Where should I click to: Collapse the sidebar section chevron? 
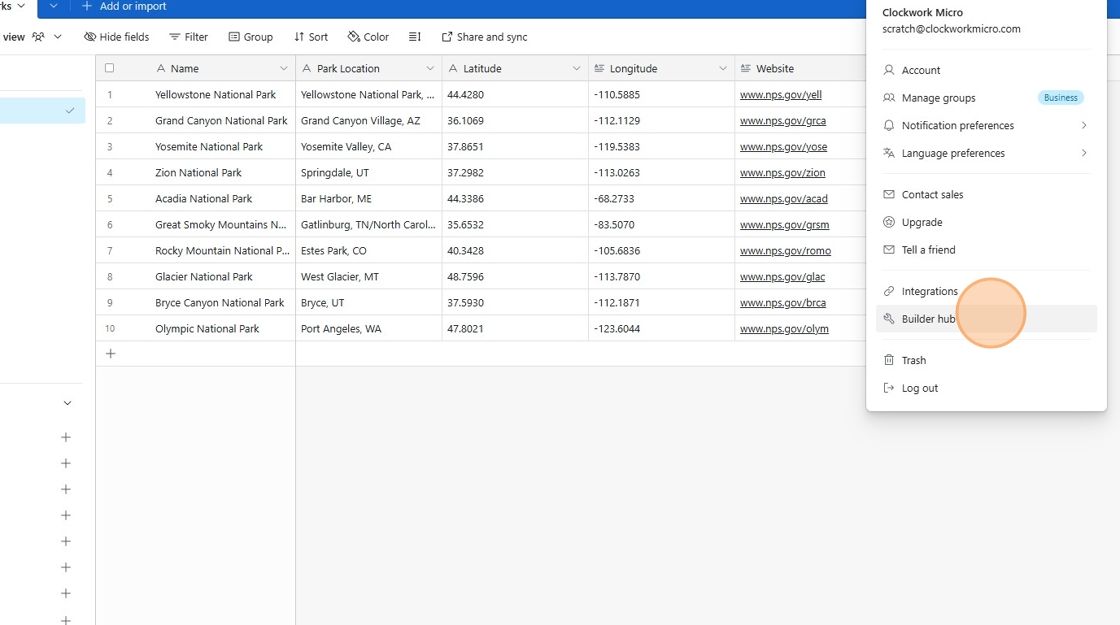tap(67, 403)
